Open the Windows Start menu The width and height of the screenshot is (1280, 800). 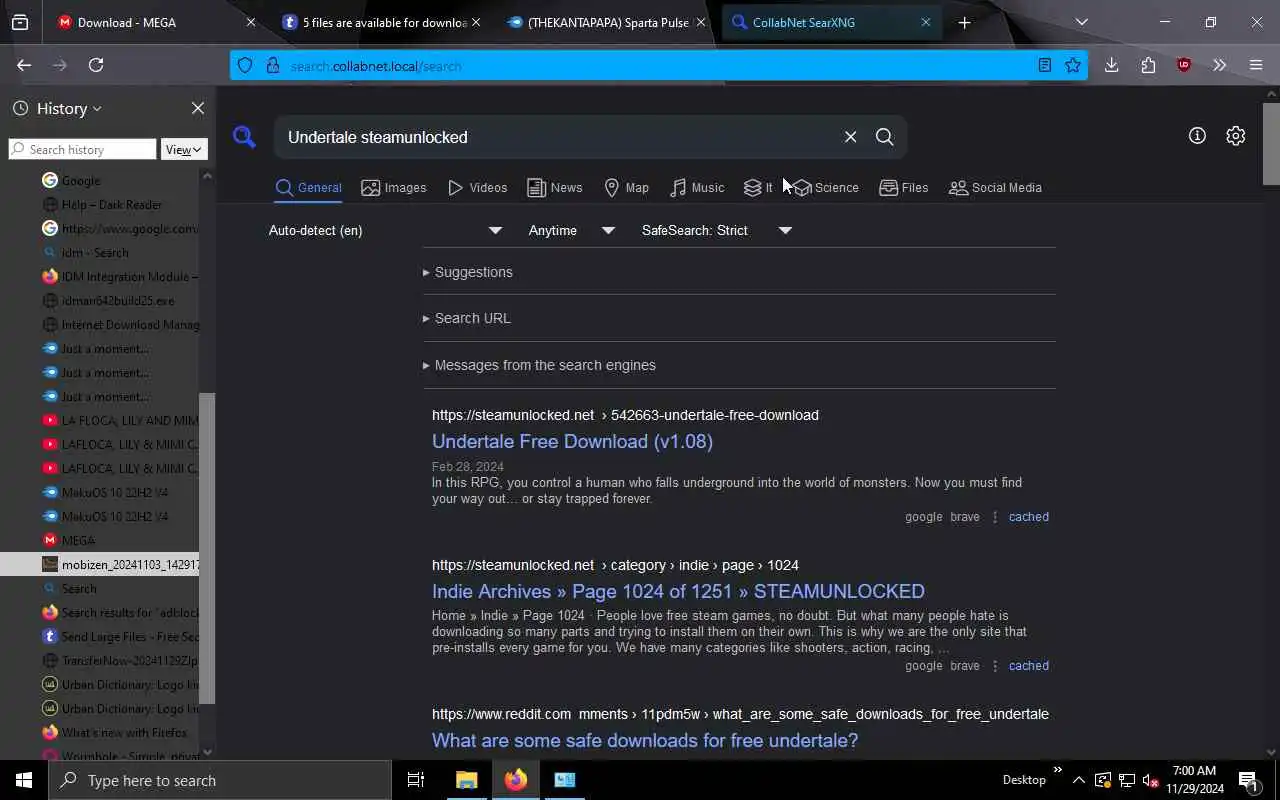[x=24, y=780]
